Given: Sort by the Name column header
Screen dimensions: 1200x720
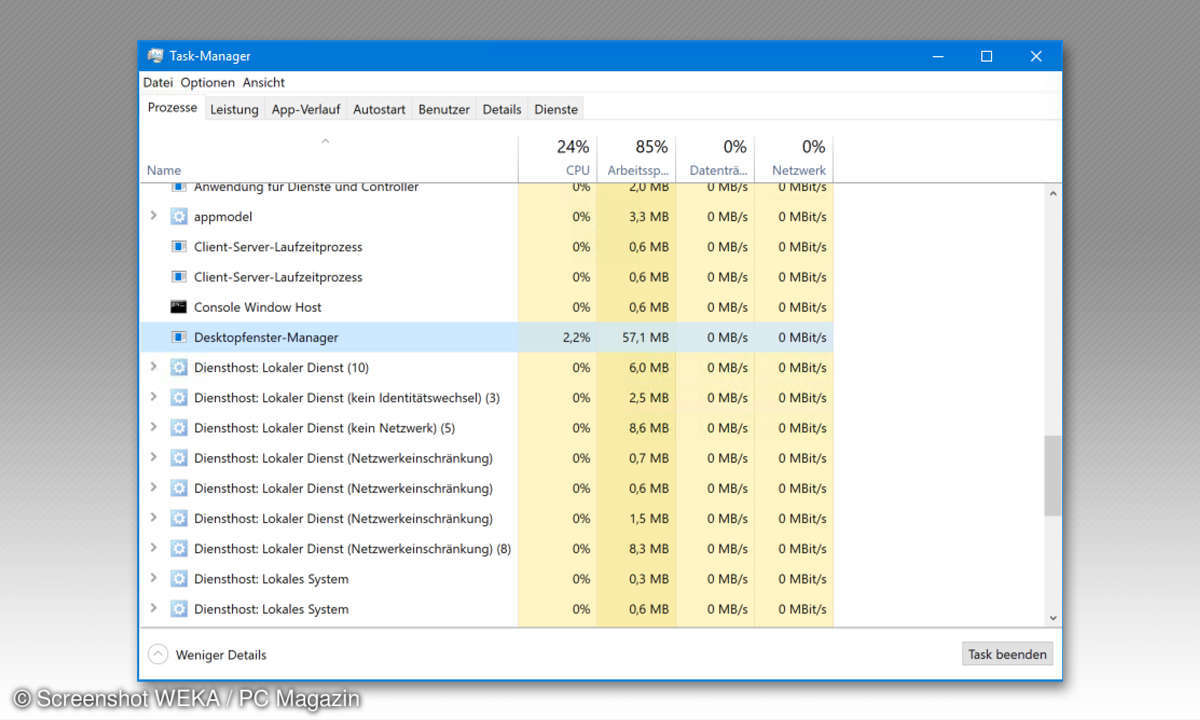Looking at the screenshot, I should click(x=329, y=159).
